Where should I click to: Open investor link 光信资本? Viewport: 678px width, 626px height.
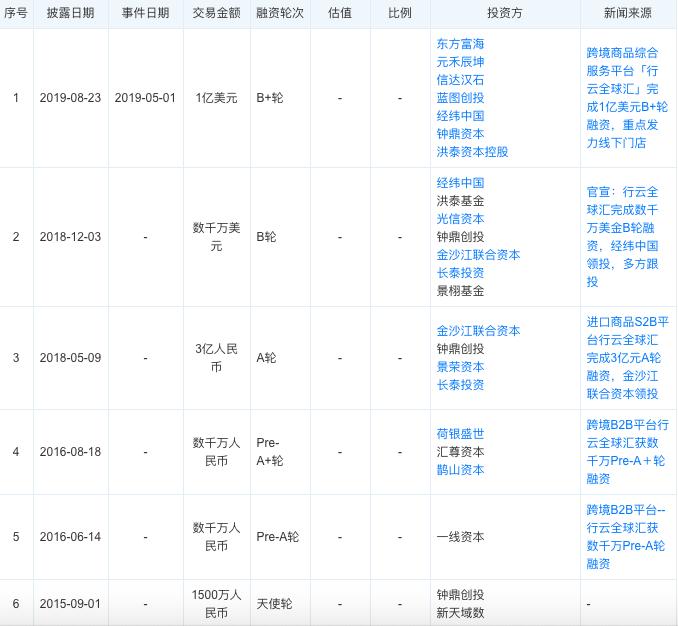click(460, 219)
